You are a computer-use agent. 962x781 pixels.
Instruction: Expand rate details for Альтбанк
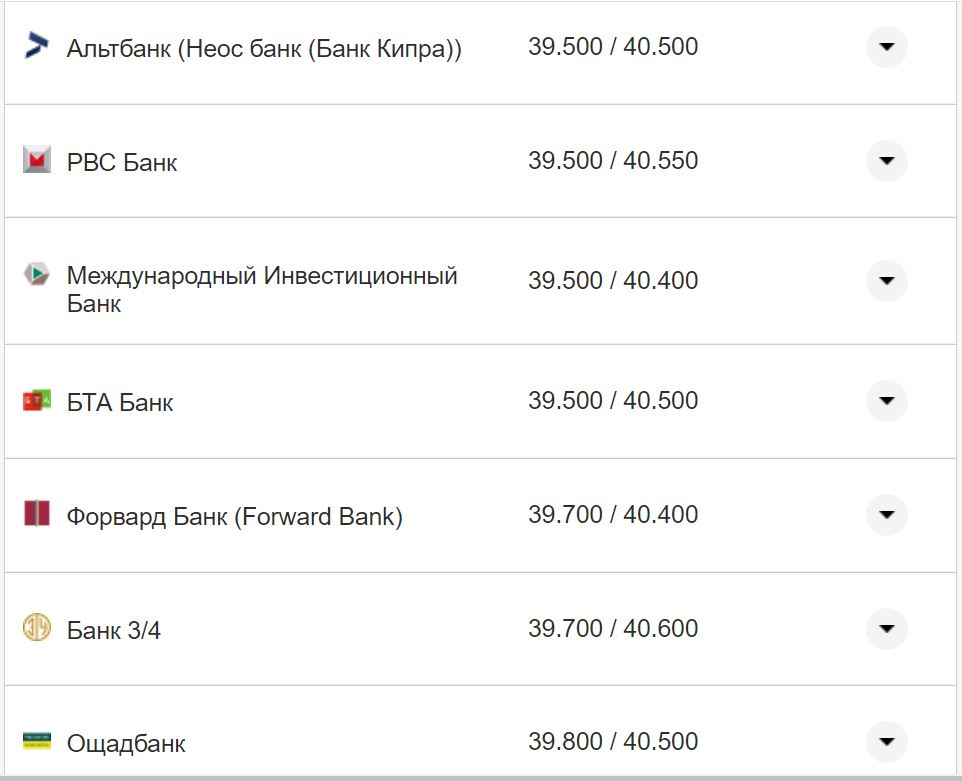[886, 45]
